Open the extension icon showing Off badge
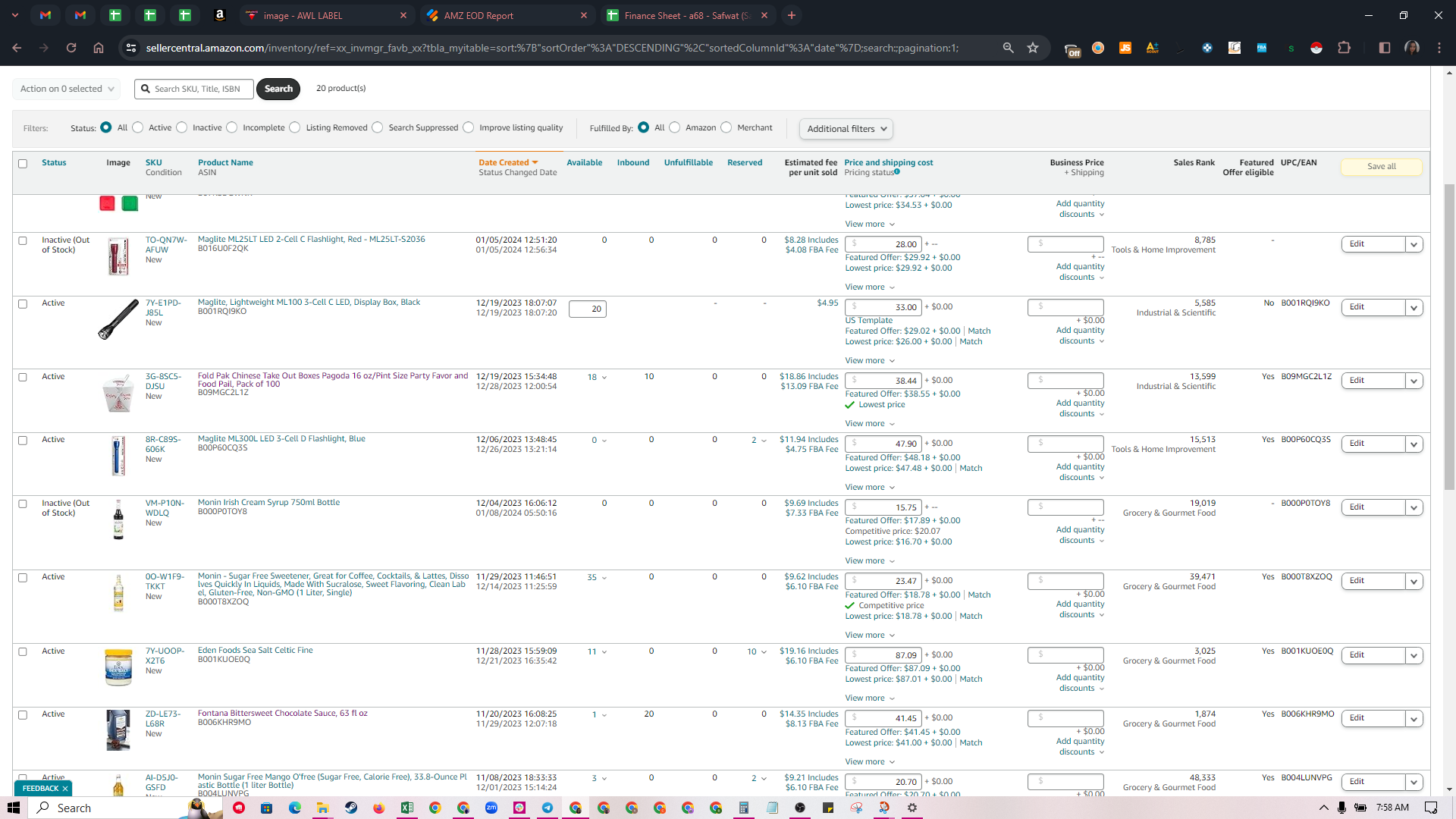This screenshot has width=1456, height=819. click(x=1072, y=49)
